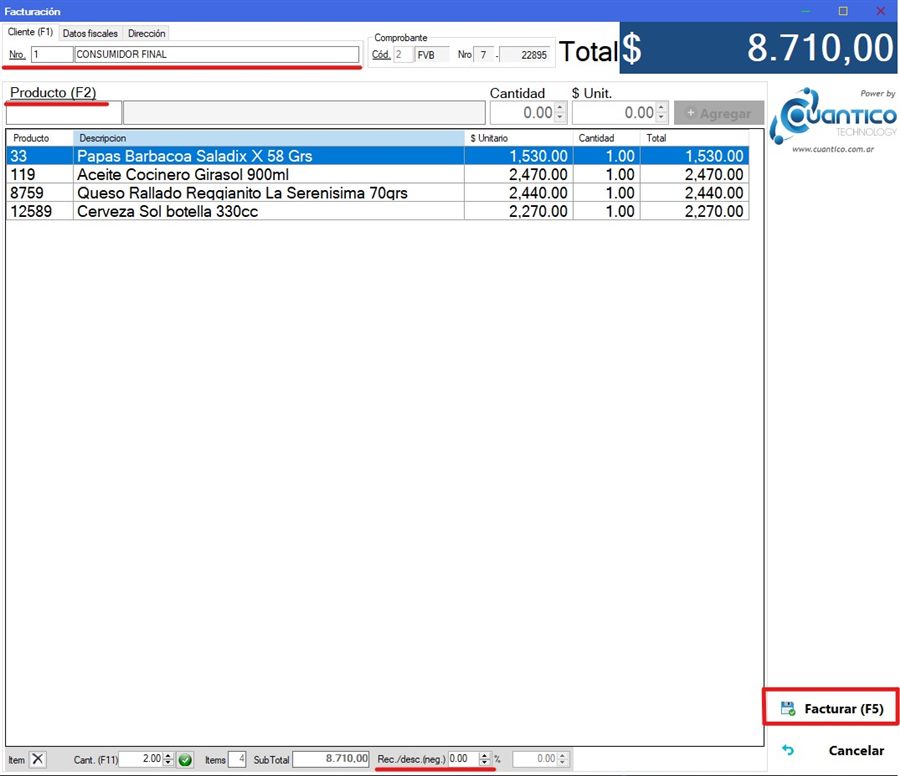Click the 1.00 quantity of Aceite Cocinero
Viewport: 900px width, 776px height.
coord(606,174)
